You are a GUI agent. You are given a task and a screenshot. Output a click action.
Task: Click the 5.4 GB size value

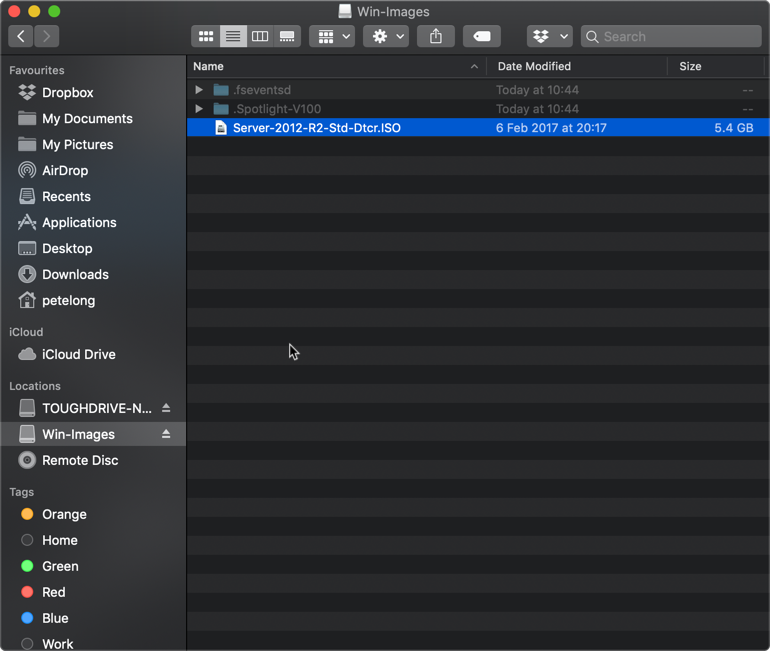click(x=734, y=128)
